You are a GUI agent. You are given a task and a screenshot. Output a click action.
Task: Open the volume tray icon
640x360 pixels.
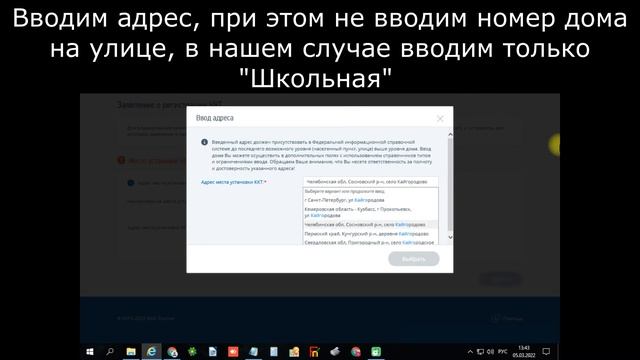491,352
